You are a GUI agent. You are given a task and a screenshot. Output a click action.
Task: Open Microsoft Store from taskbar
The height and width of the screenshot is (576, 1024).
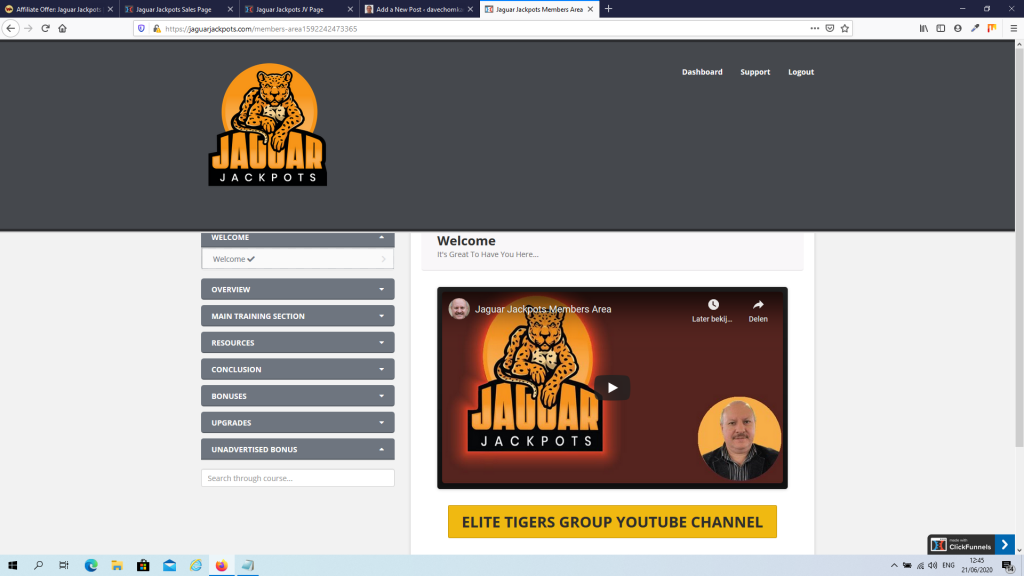click(143, 566)
